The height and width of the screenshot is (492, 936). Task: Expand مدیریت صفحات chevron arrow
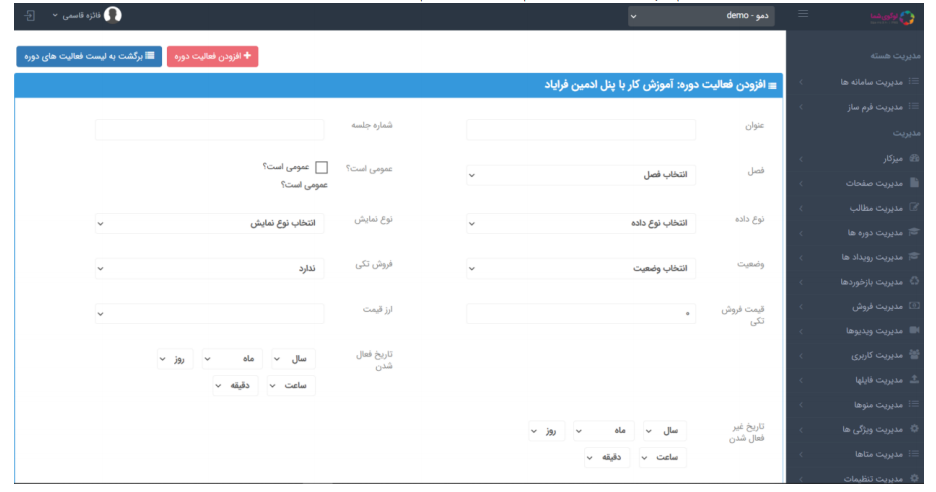(x=801, y=183)
